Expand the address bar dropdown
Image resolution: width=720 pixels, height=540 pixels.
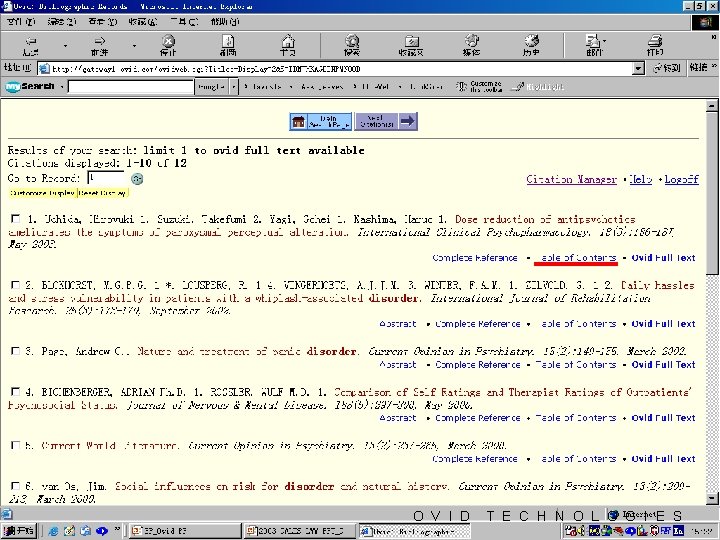pyautogui.click(x=638, y=69)
